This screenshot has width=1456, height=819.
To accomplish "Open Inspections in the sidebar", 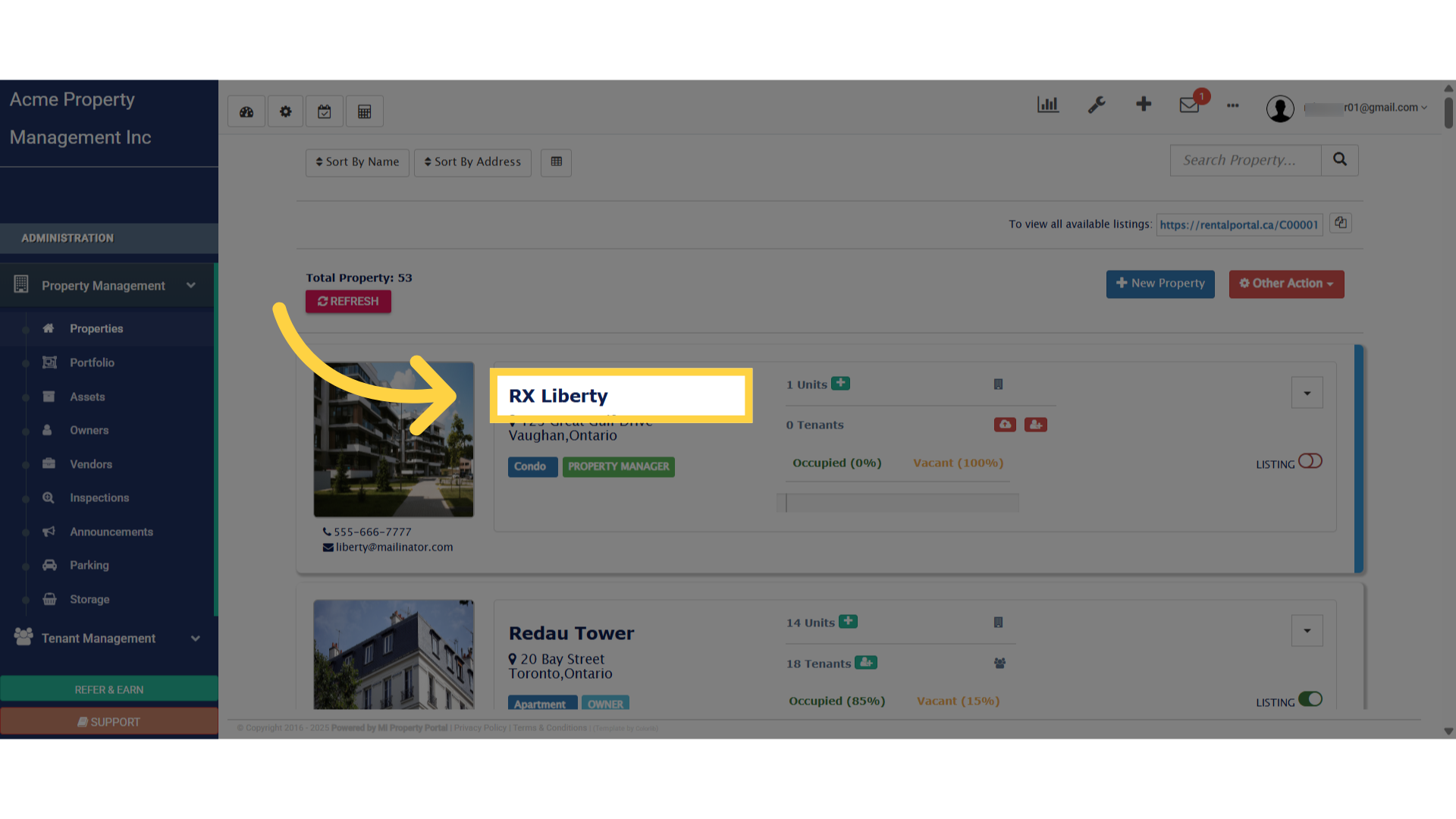I will [99, 497].
